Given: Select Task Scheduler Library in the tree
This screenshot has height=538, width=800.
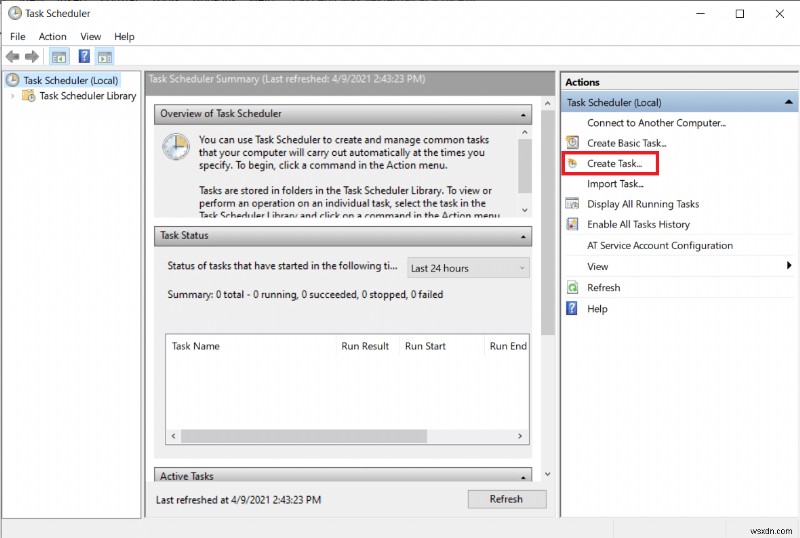Looking at the screenshot, I should pos(88,96).
